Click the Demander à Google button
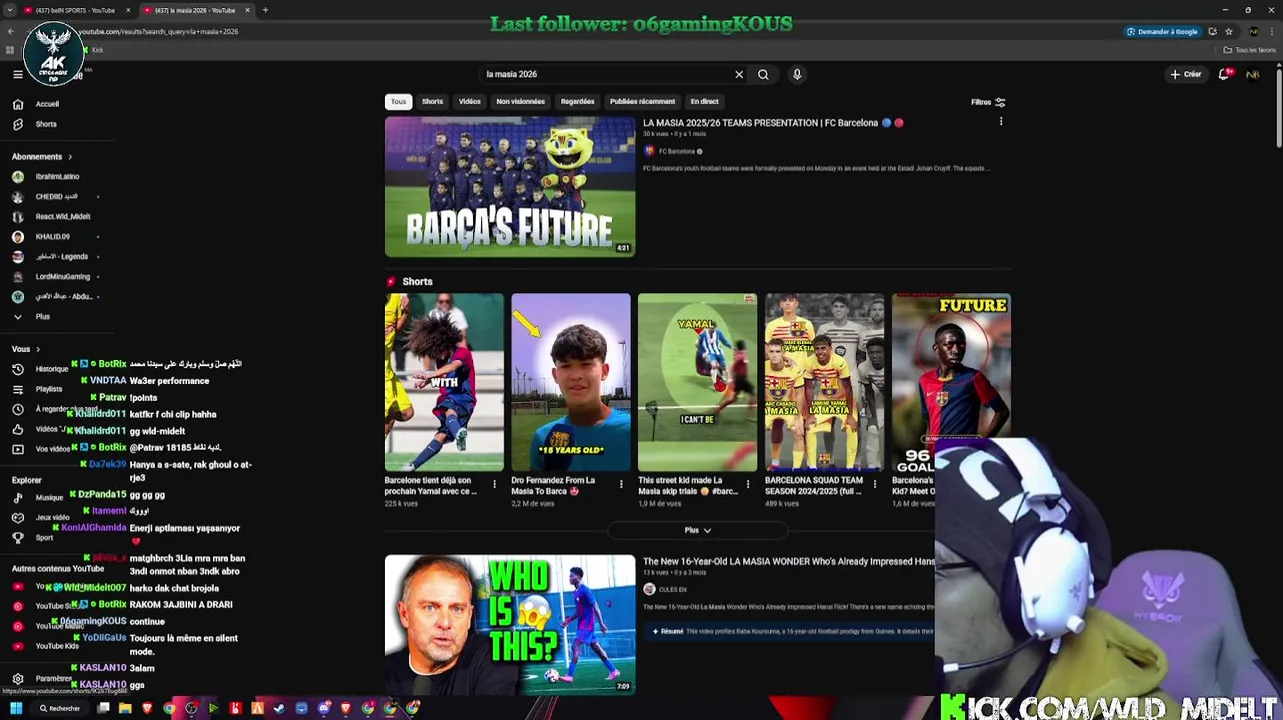The height and width of the screenshot is (720, 1283). click(1162, 31)
